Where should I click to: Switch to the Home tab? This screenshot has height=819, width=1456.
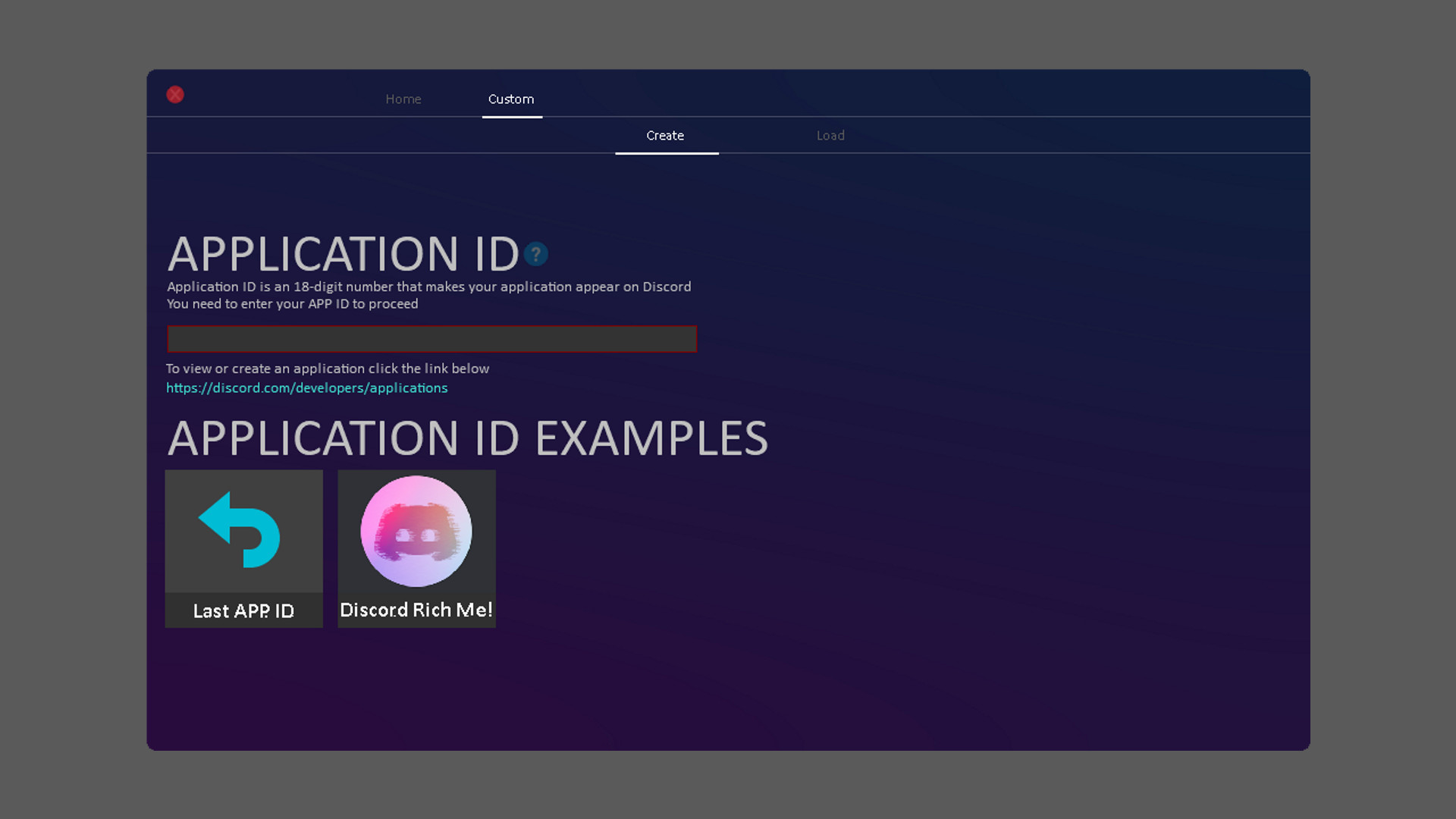click(x=403, y=99)
